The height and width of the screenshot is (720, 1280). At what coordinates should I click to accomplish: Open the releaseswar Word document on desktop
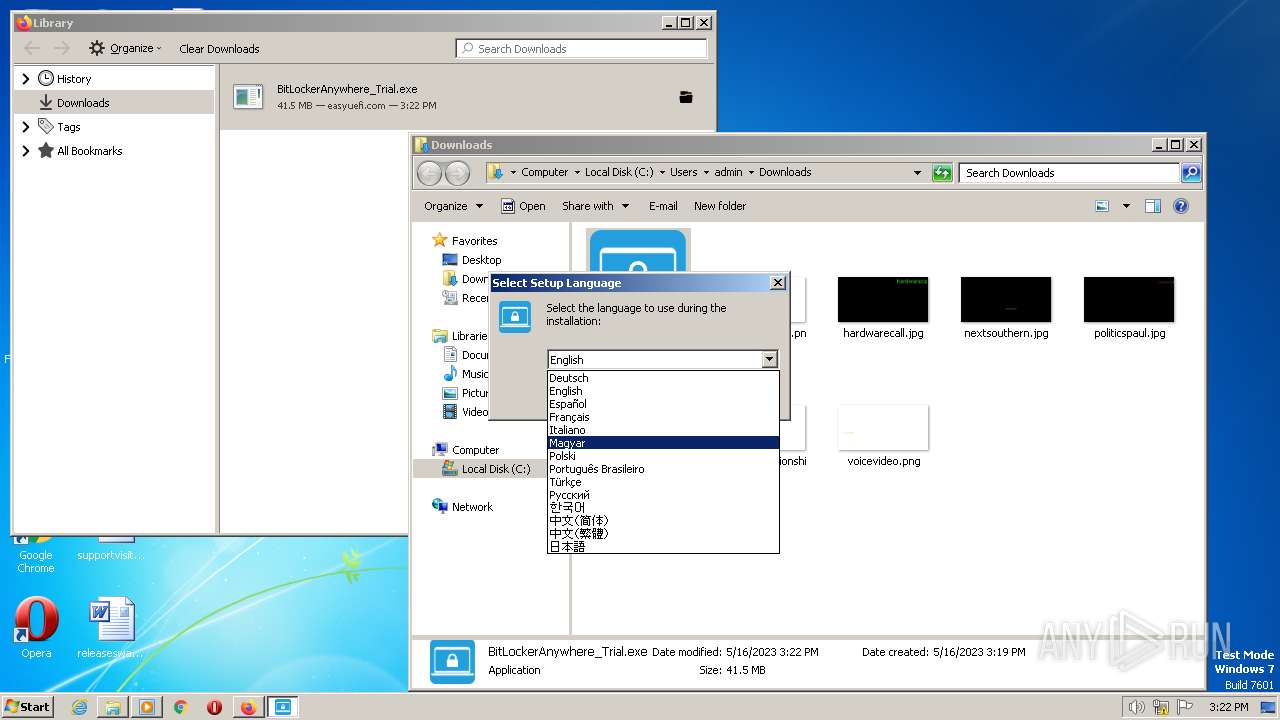point(110,628)
